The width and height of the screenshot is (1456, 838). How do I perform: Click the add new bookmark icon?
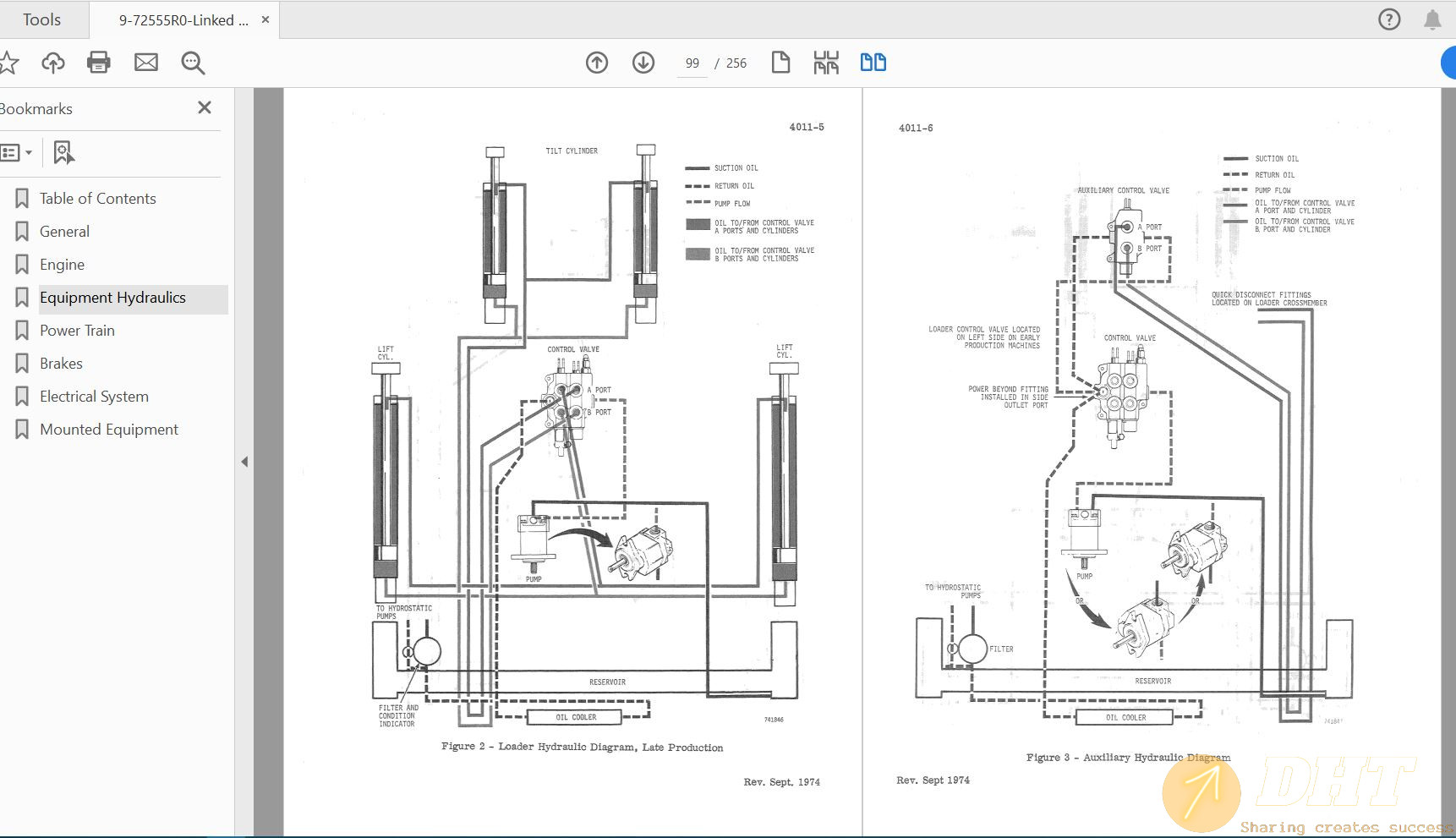click(x=63, y=152)
